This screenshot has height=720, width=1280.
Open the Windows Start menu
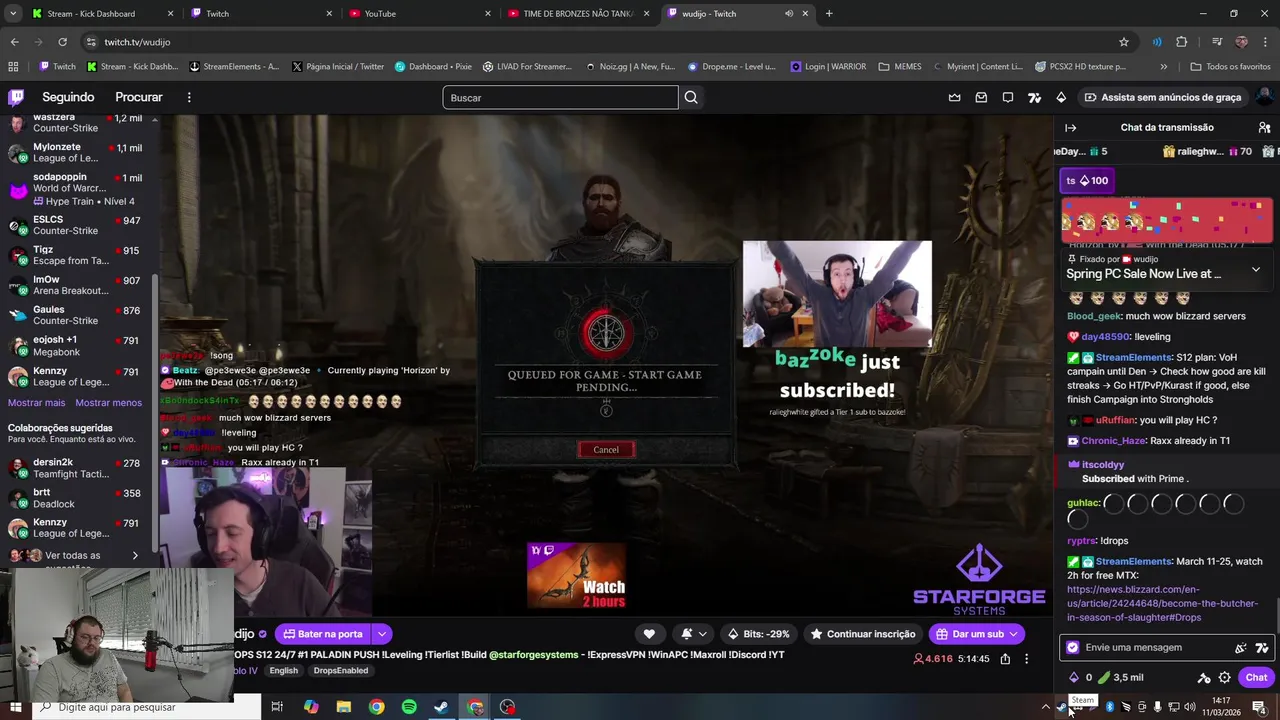click(x=15, y=707)
